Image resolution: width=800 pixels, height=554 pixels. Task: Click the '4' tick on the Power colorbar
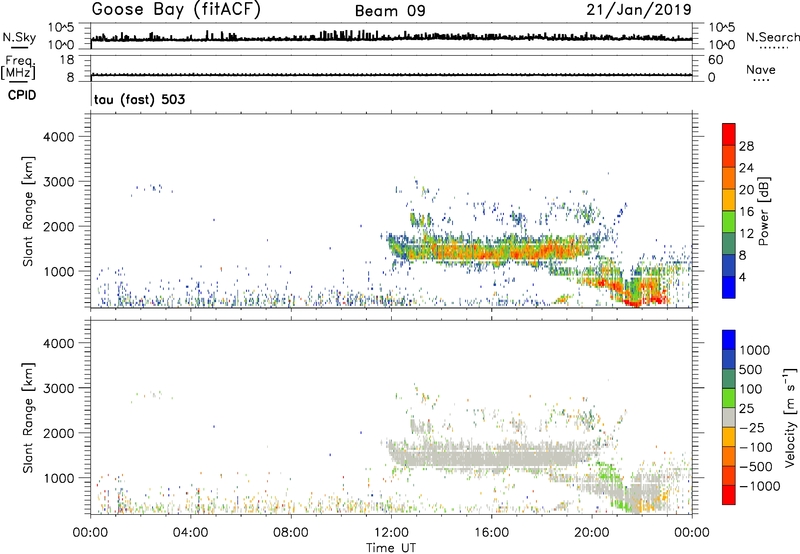click(x=742, y=278)
